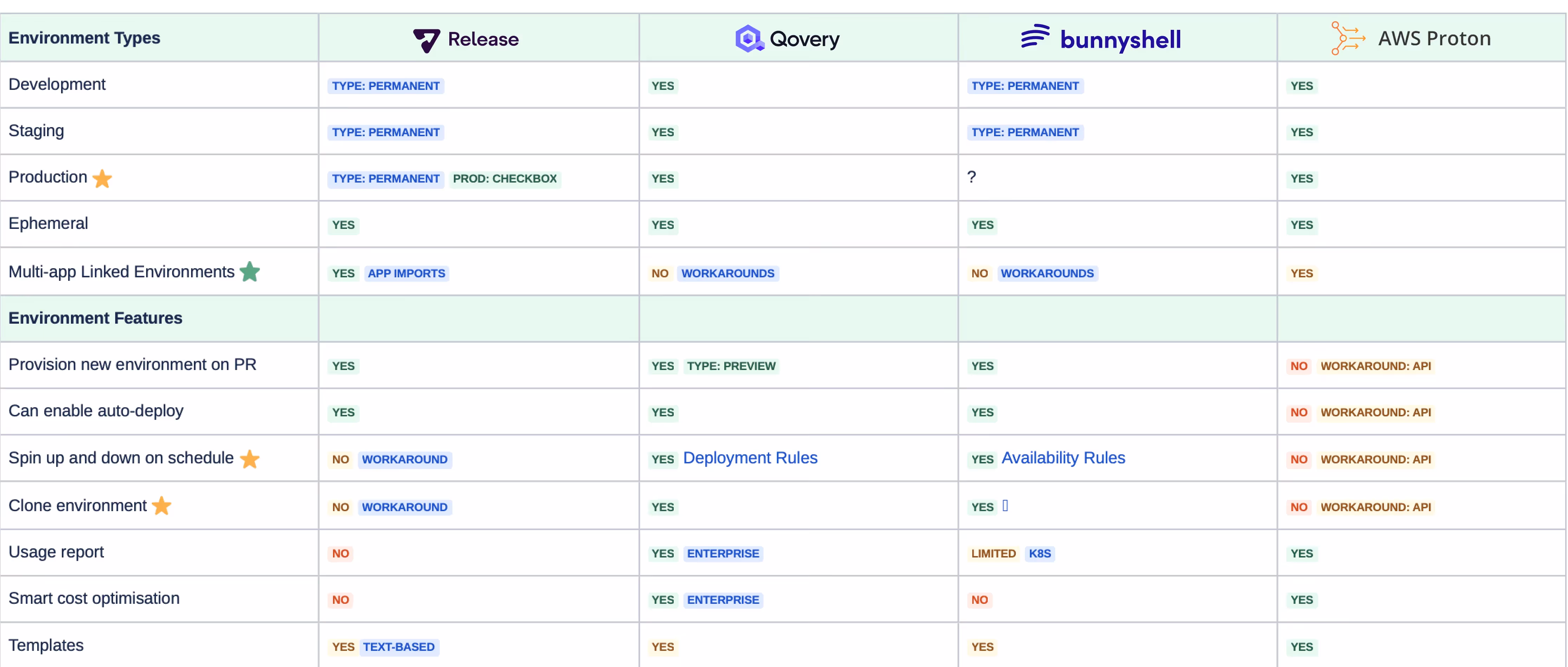Viewport: 1568px width, 667px height.
Task: Click the Environment Features section header
Action: click(x=96, y=318)
